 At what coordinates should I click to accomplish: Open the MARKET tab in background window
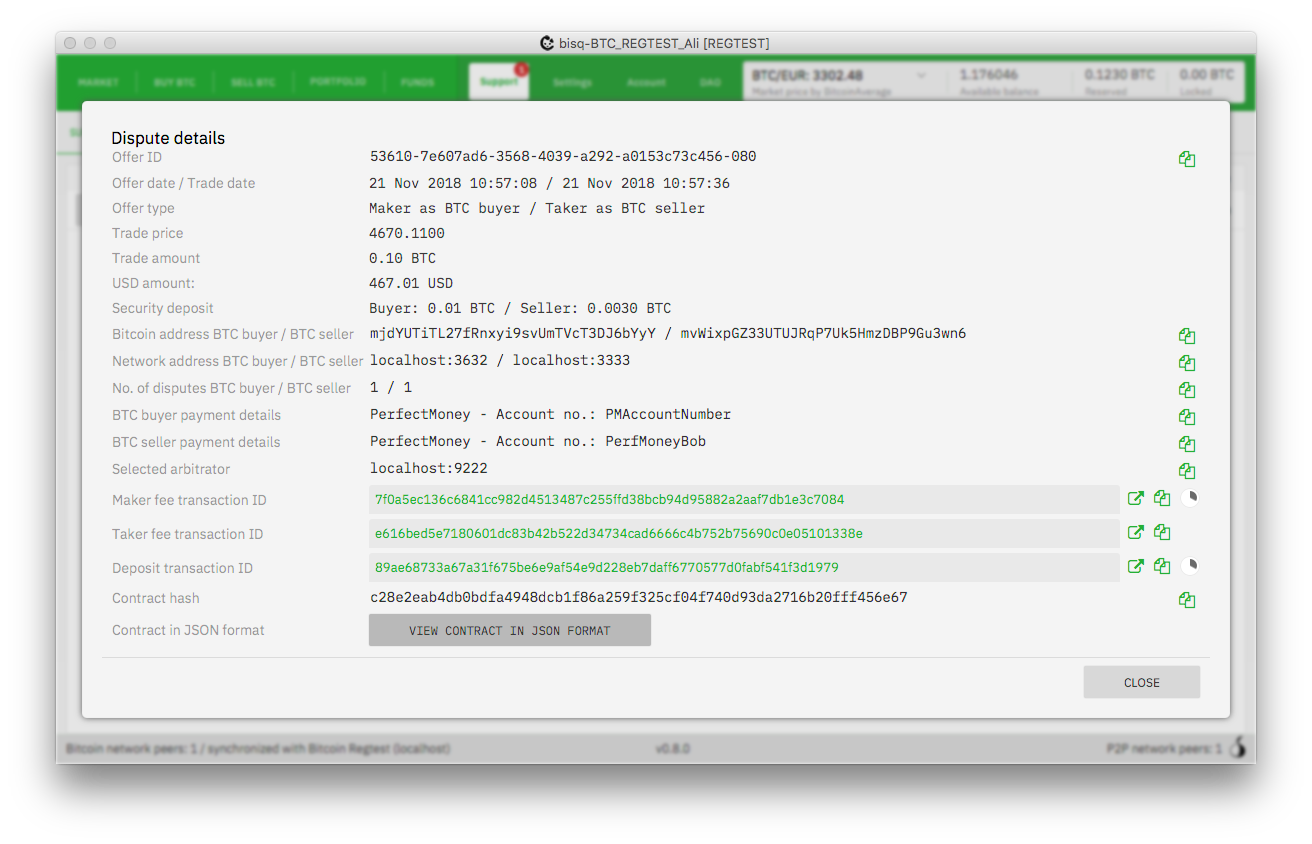pyautogui.click(x=98, y=82)
